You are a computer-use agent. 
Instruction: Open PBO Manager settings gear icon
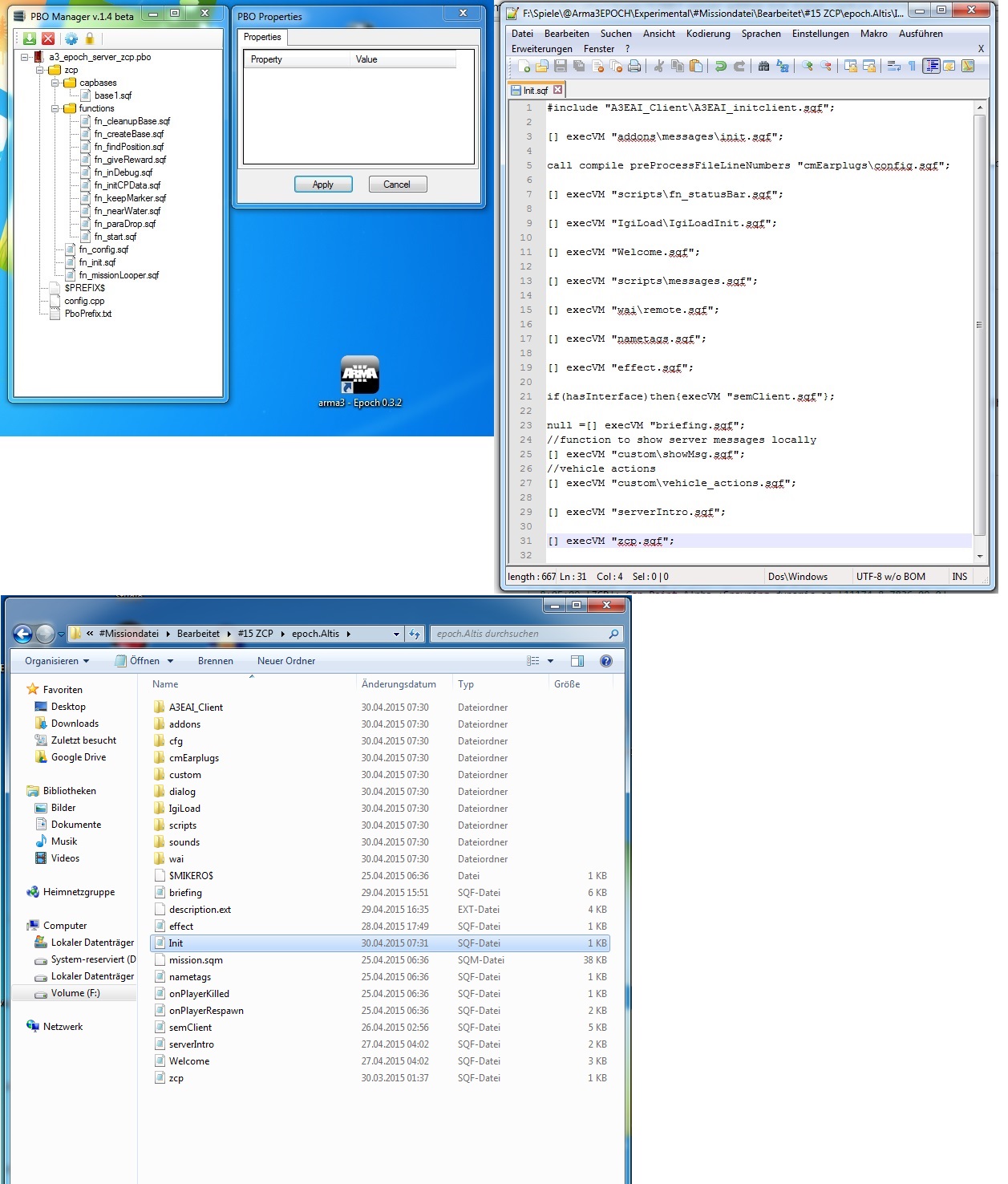tap(71, 39)
